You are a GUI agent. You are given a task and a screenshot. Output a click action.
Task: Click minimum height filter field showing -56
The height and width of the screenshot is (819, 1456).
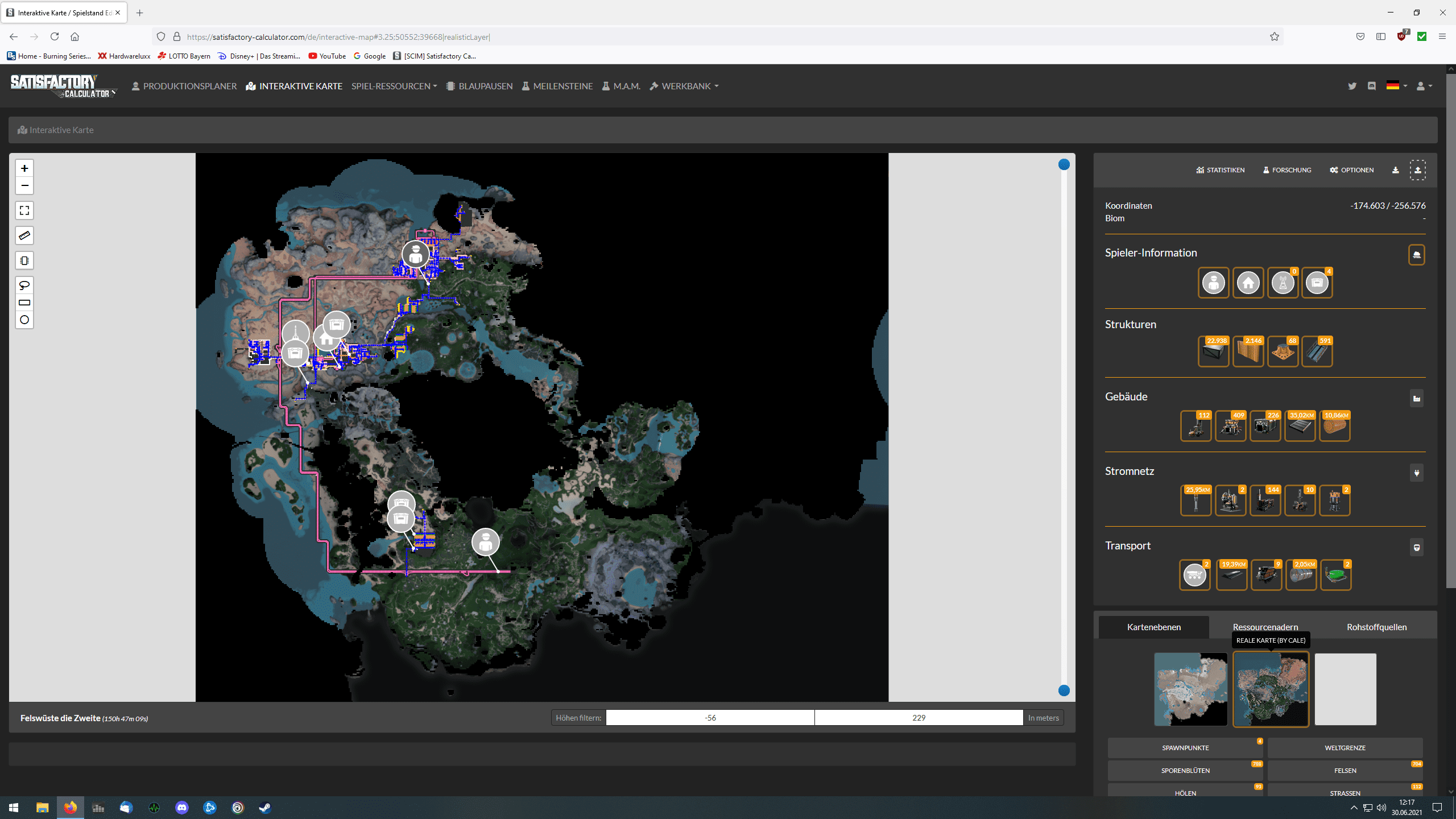(710, 718)
